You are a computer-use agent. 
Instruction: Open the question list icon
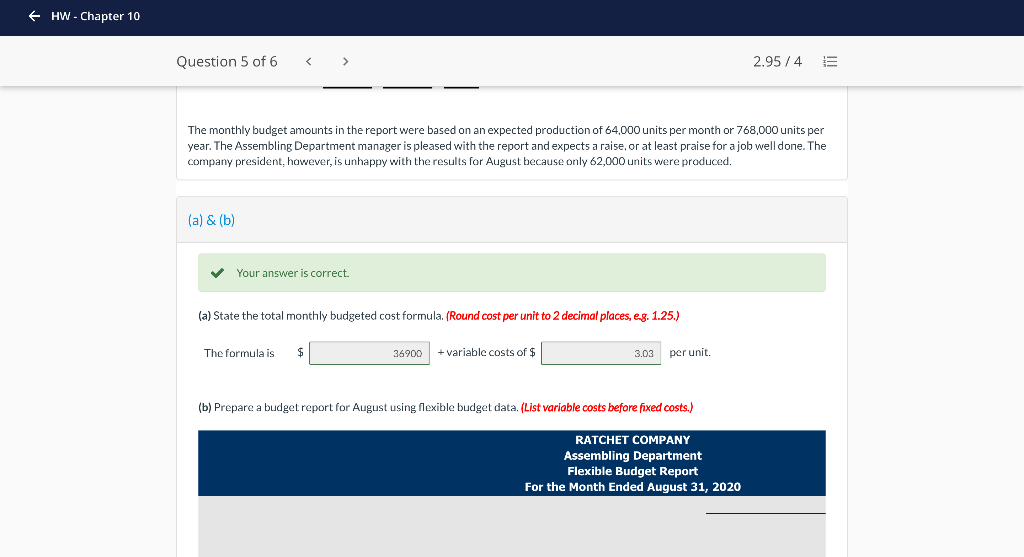click(830, 61)
